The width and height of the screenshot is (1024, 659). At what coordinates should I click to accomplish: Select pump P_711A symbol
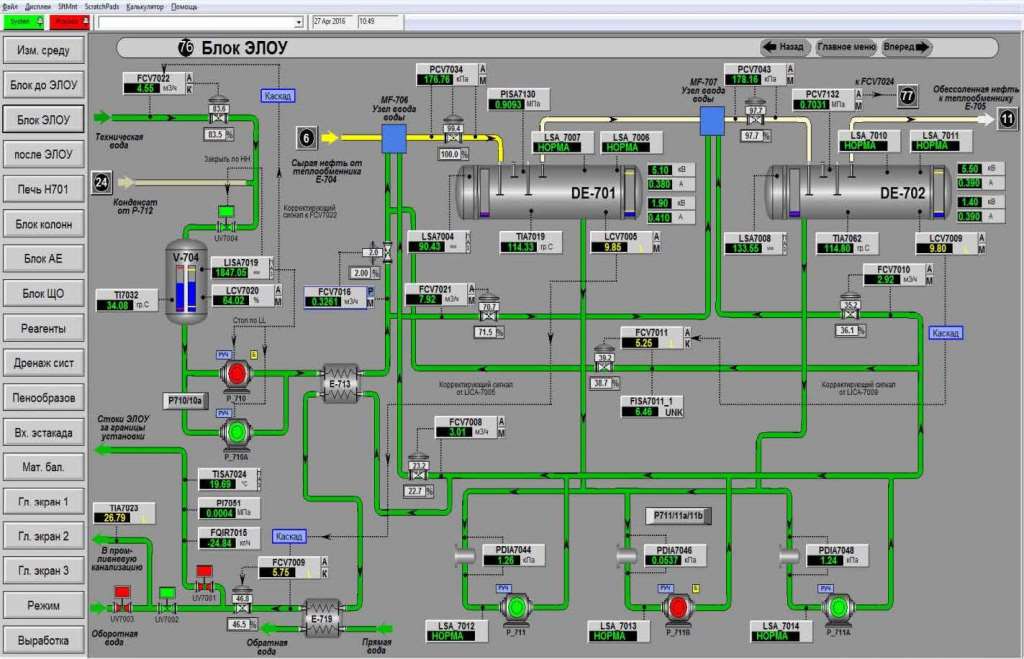click(837, 607)
